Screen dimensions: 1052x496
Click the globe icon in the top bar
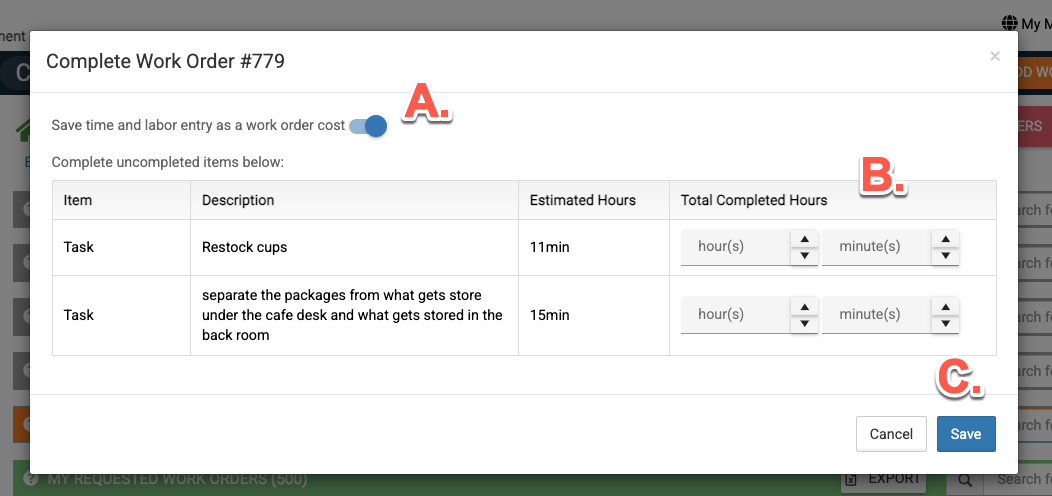(1008, 23)
